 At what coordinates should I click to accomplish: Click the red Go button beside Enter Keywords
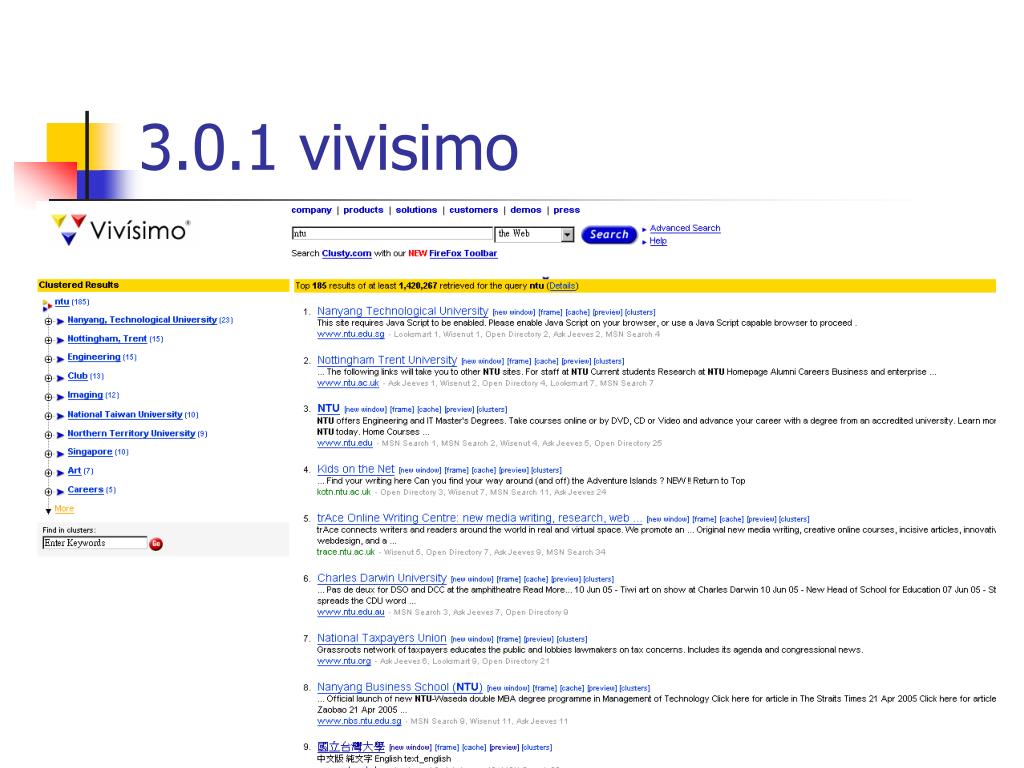coord(156,543)
